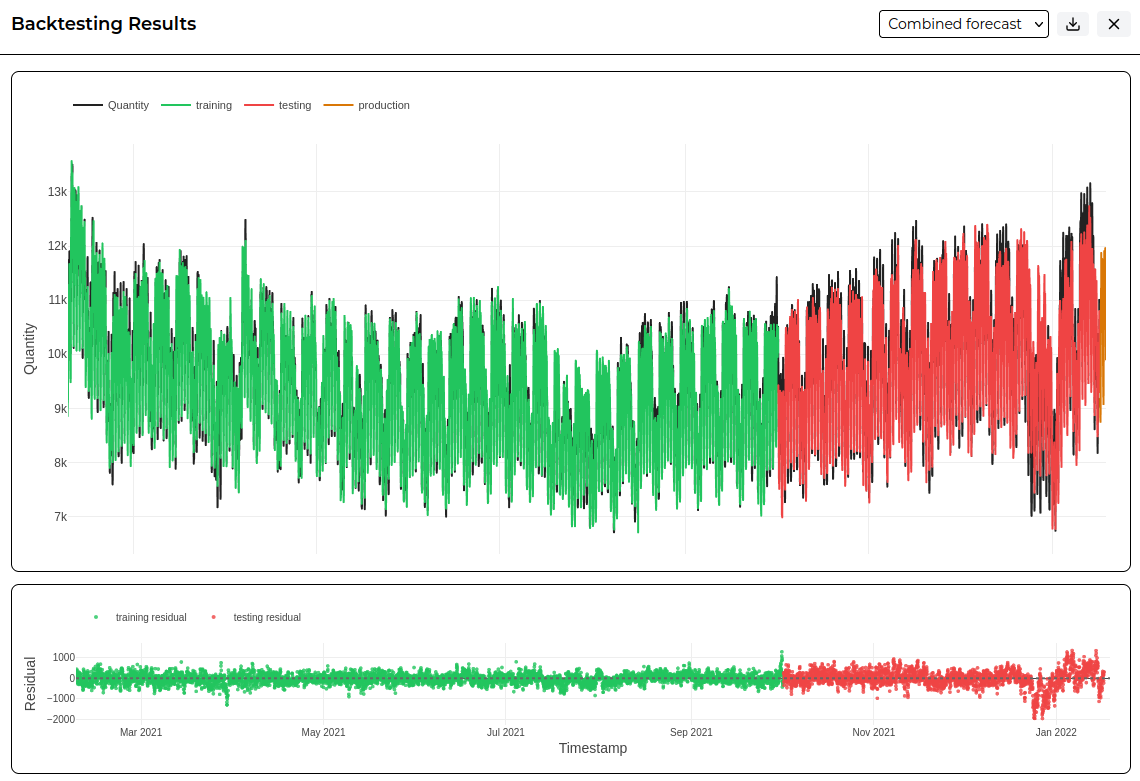Close the Backtesting Results panel

pos(1113,24)
